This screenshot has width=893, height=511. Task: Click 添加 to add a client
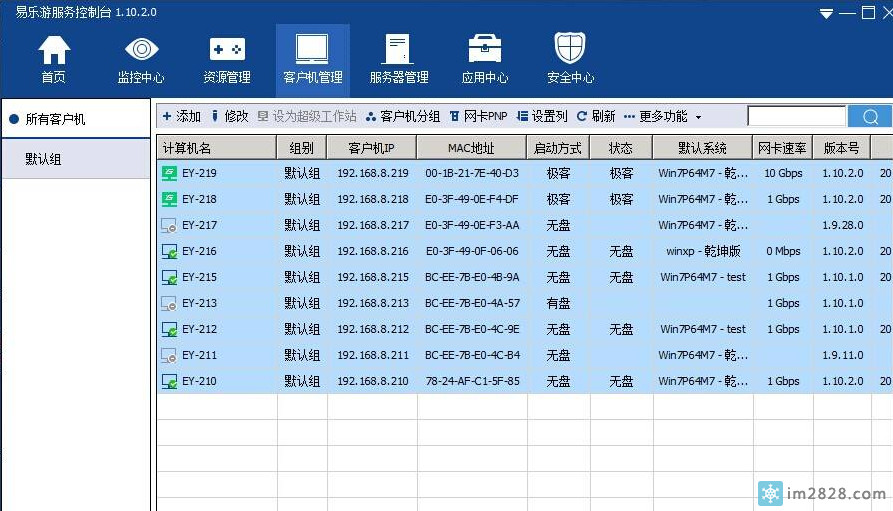181,116
